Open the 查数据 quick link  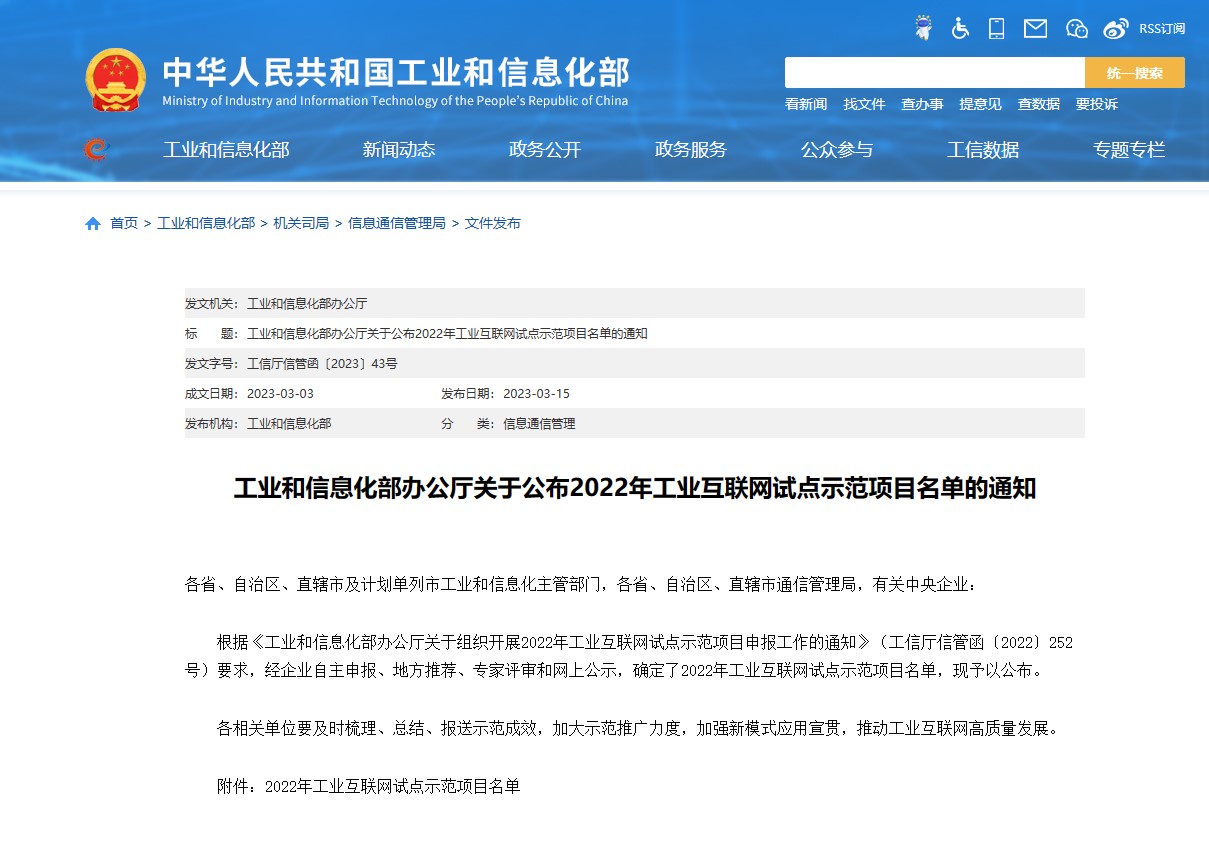tap(1038, 104)
